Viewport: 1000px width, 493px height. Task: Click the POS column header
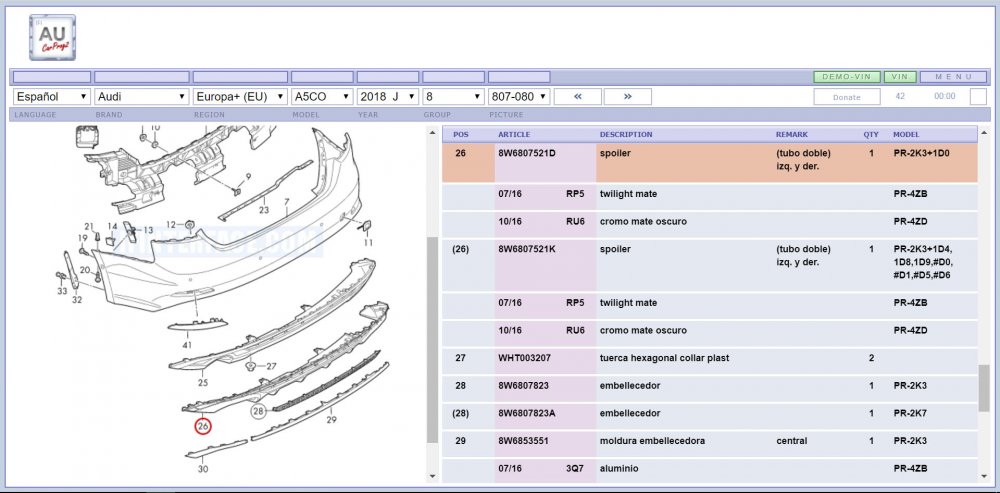(460, 135)
